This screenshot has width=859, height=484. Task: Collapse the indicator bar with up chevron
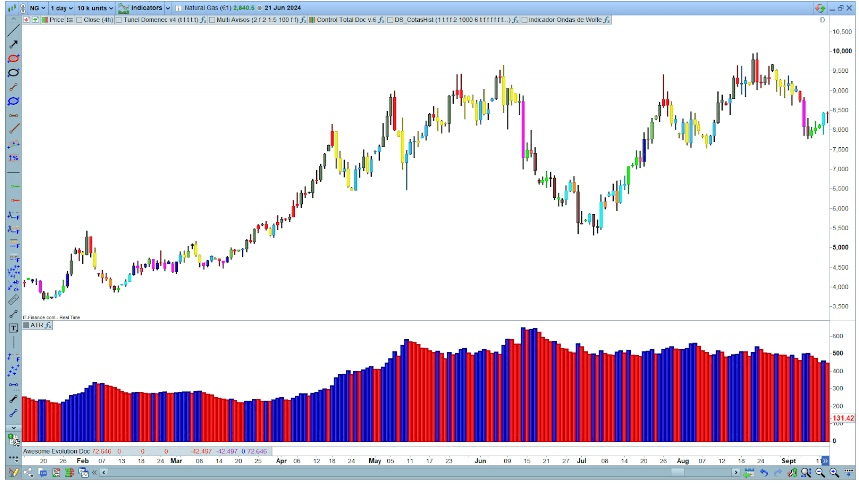(13, 19)
